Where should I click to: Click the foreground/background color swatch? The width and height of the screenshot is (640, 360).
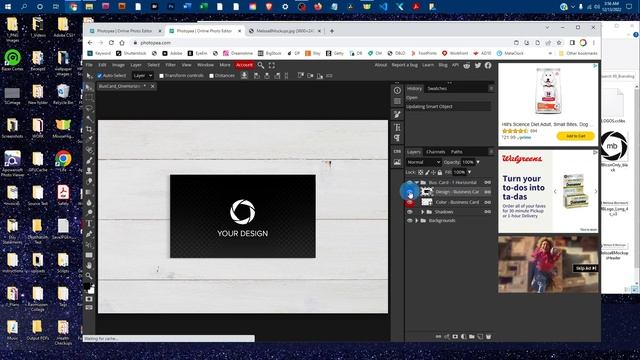[x=89, y=288]
